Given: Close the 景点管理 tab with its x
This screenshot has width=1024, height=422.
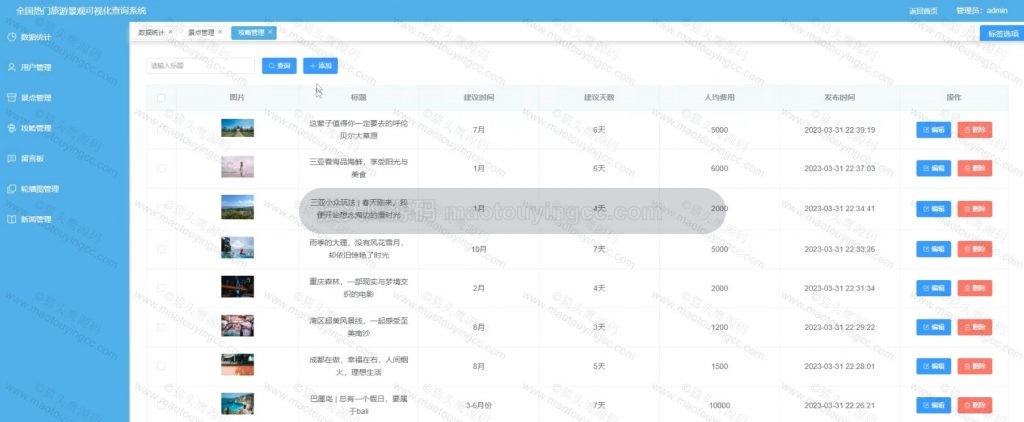Looking at the screenshot, I should [x=220, y=31].
